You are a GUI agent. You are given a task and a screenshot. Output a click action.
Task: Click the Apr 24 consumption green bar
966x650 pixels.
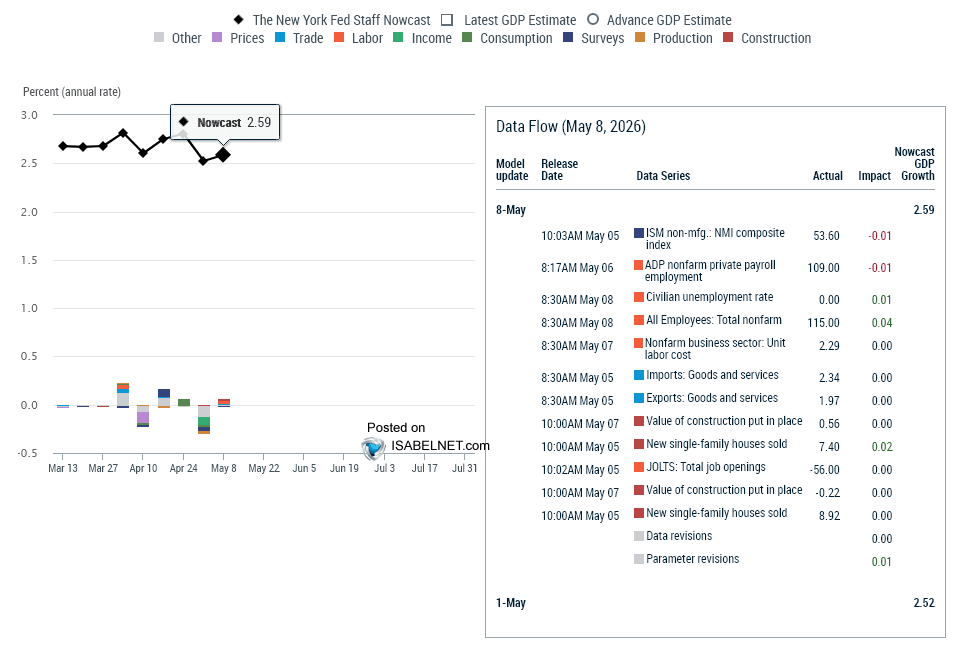click(184, 402)
